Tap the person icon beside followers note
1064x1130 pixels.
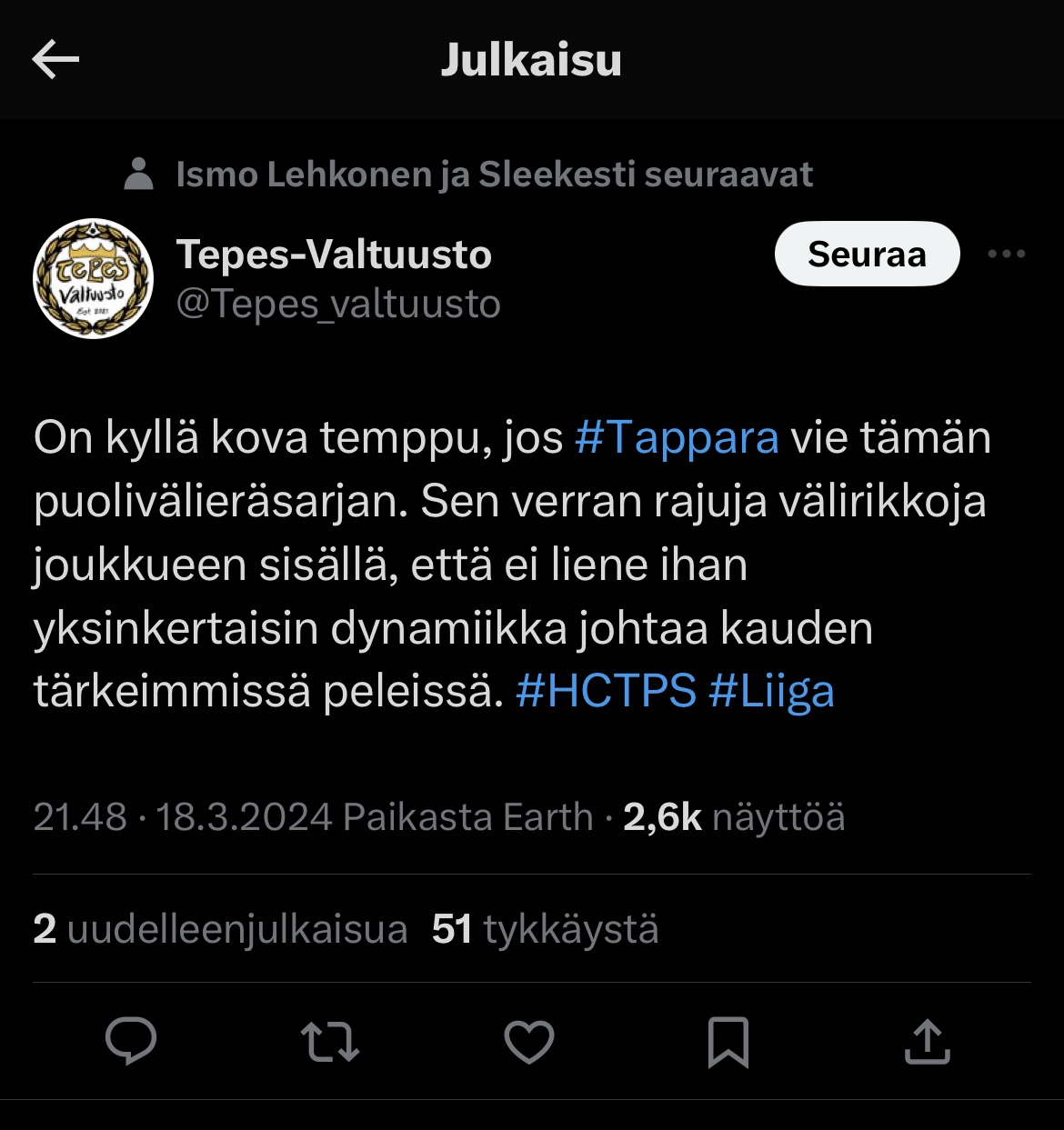coord(138,174)
